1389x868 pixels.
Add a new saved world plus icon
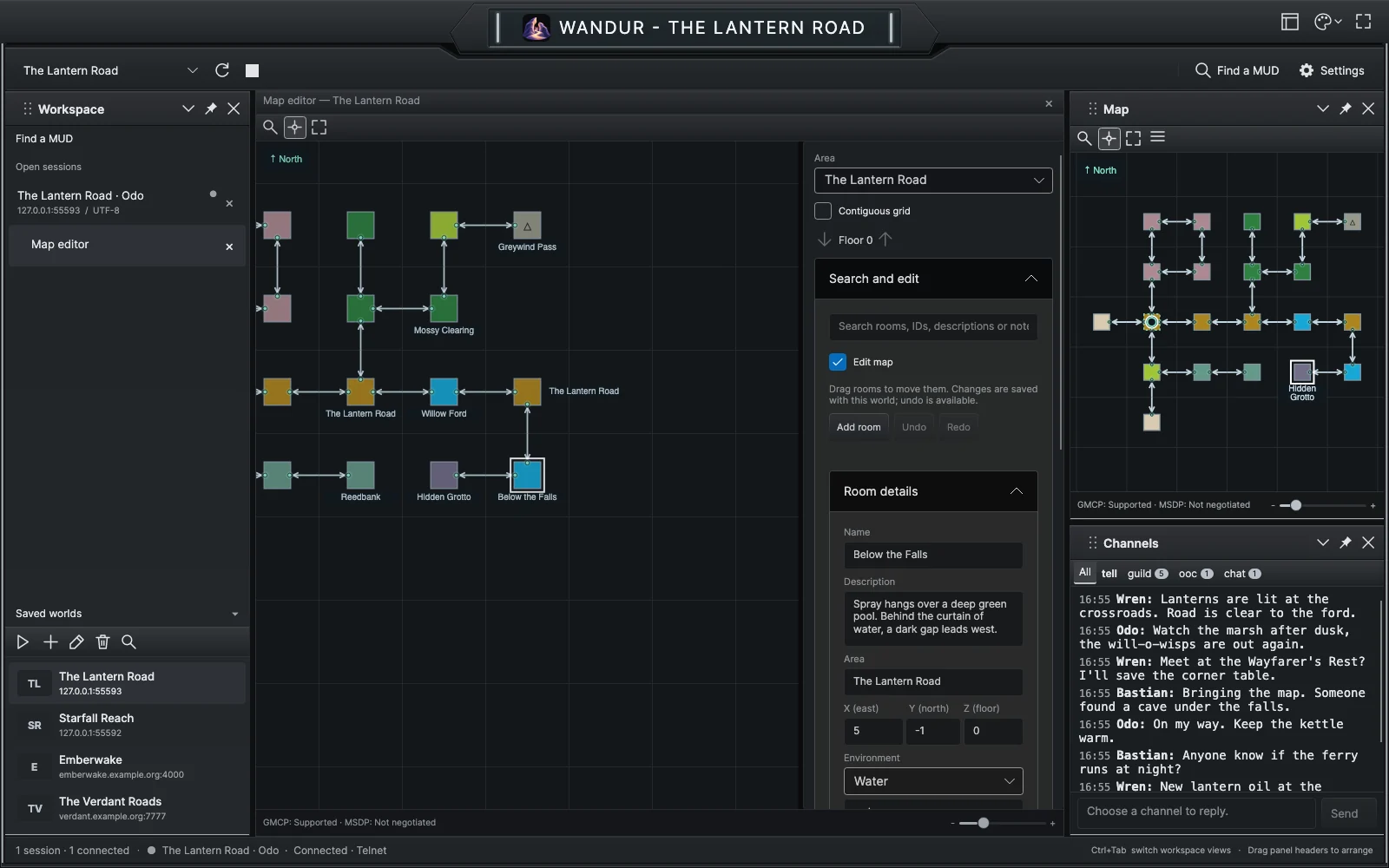click(50, 642)
